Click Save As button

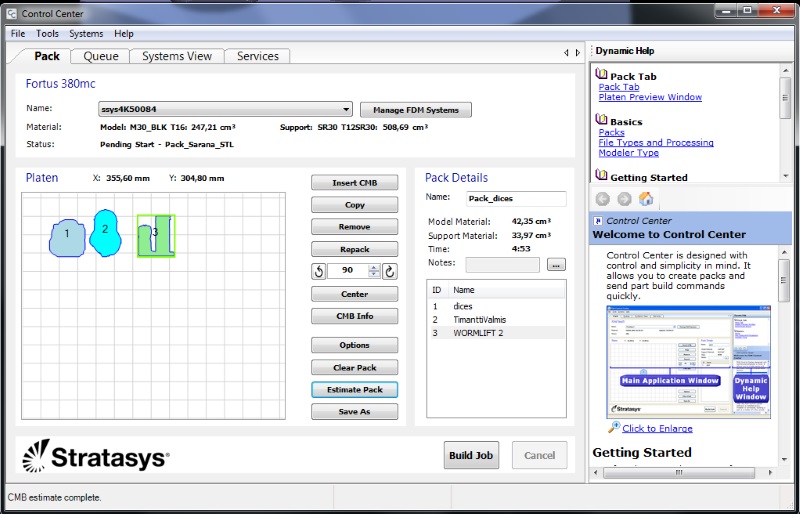[355, 411]
